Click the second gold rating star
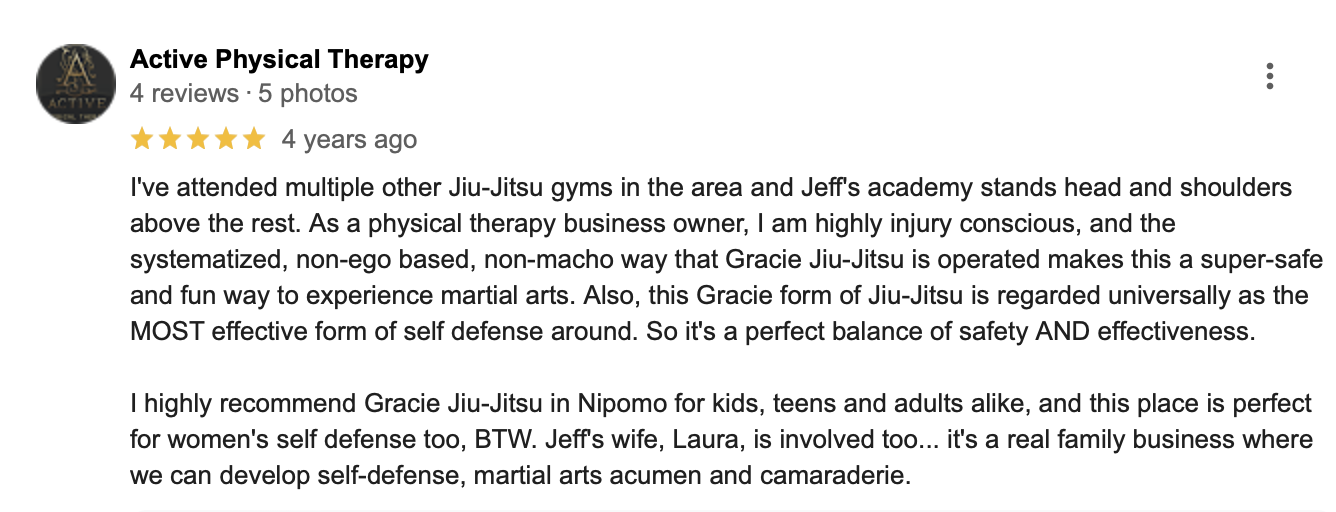 tap(170, 139)
